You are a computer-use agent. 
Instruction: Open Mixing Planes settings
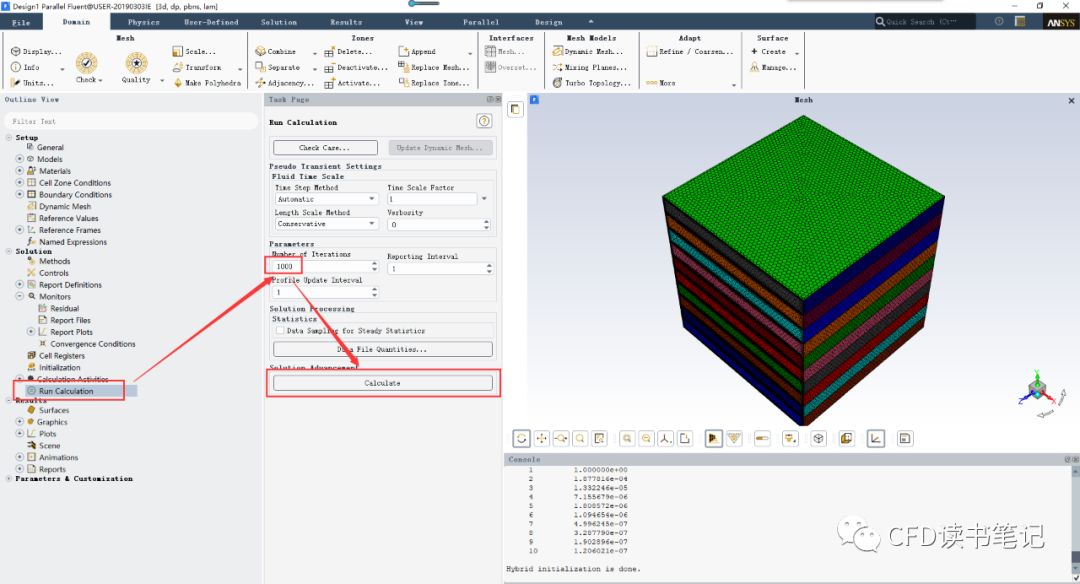(590, 67)
